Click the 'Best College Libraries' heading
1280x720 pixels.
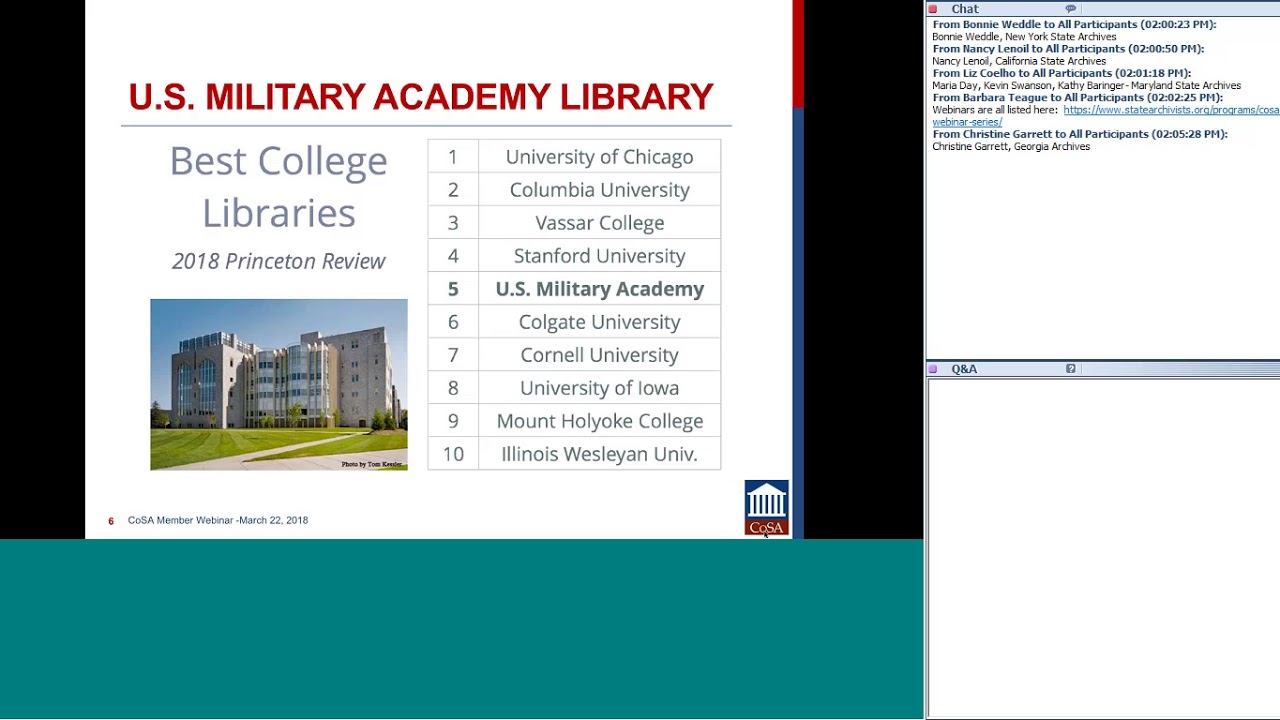(x=279, y=187)
